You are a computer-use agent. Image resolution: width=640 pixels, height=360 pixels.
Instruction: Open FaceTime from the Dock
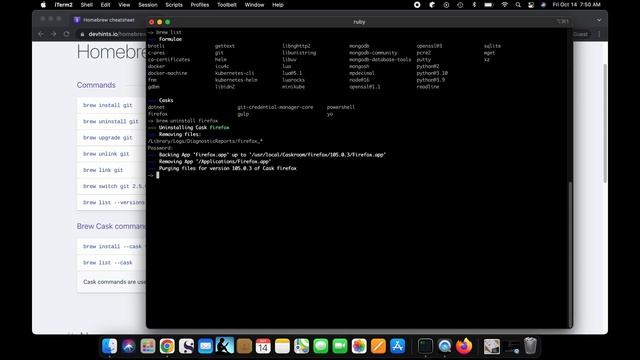tap(340, 346)
